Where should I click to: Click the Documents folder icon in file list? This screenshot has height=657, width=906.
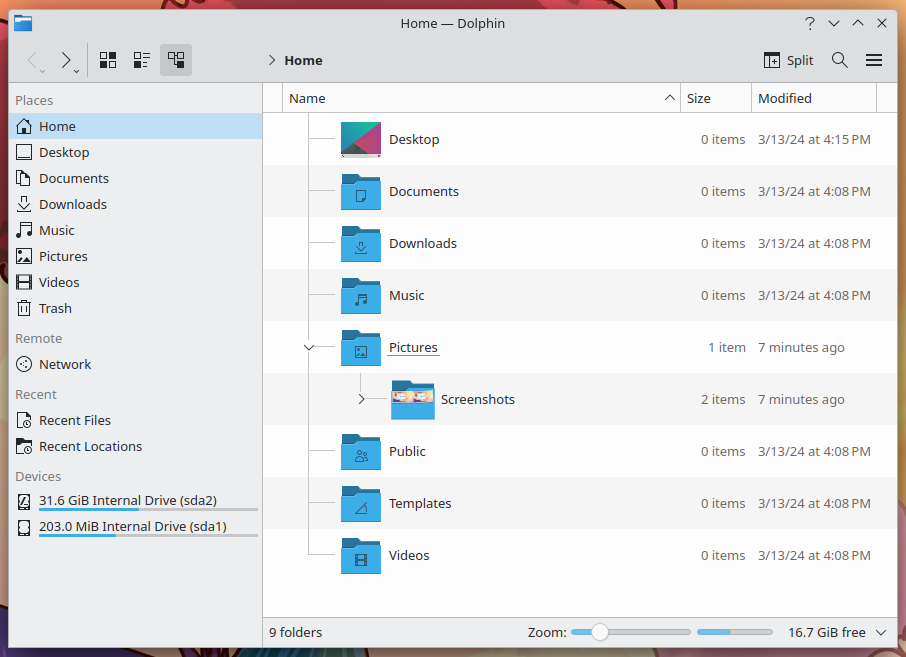pos(361,191)
